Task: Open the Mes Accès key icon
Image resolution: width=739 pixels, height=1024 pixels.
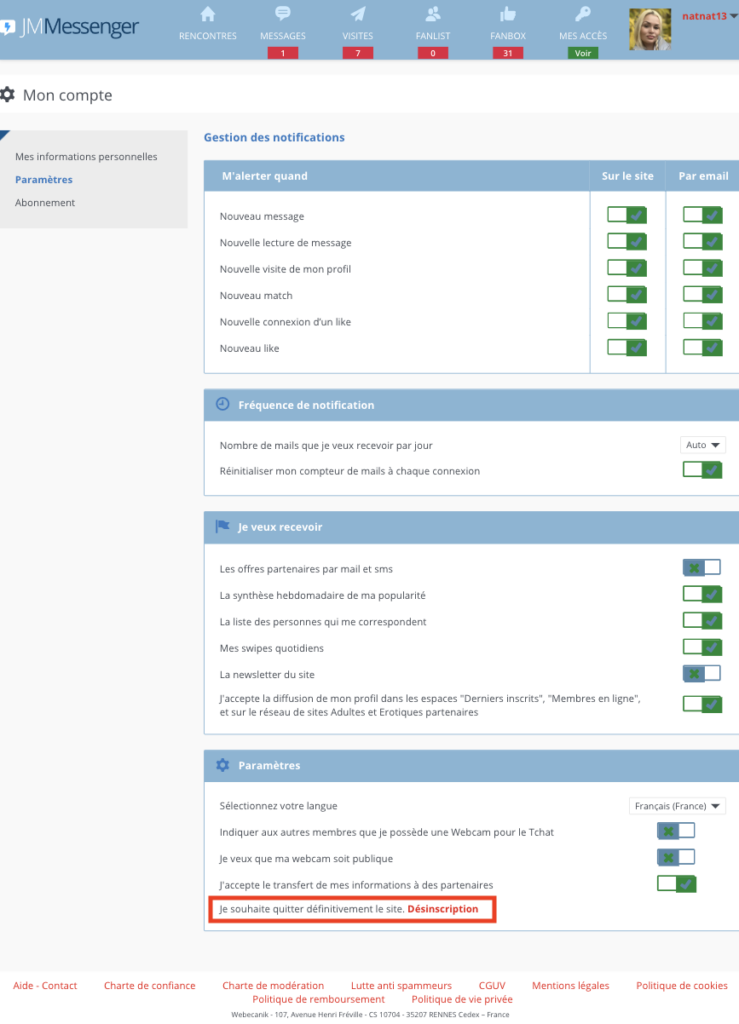Action: click(x=583, y=14)
